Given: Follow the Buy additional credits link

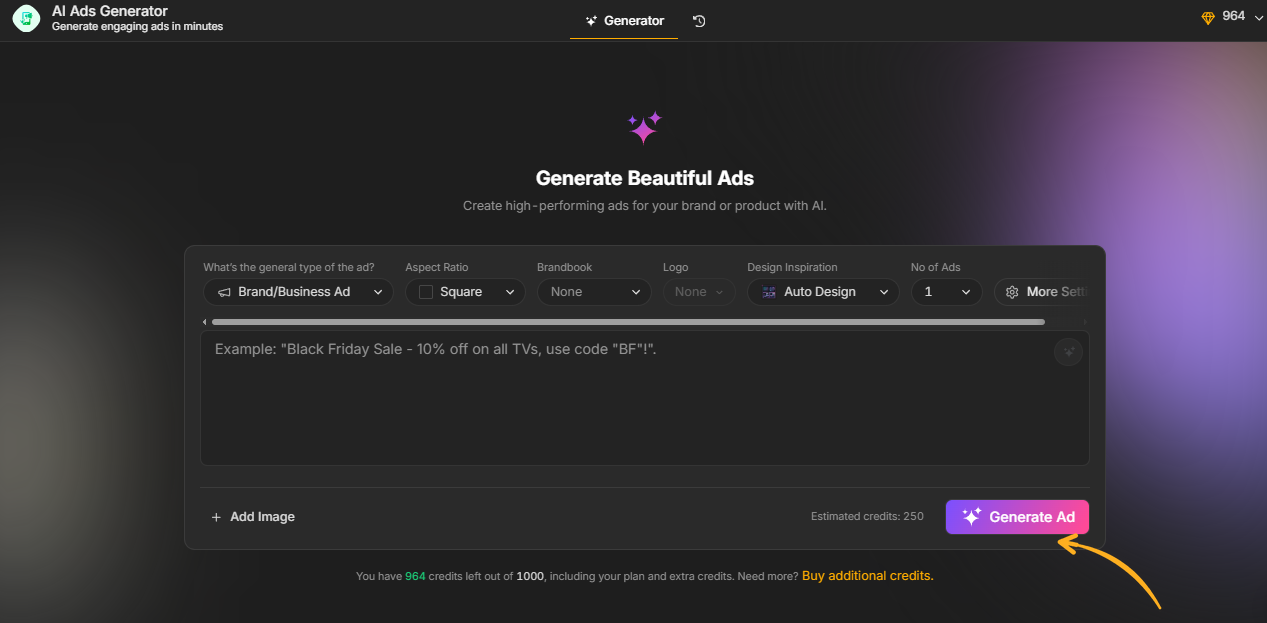Looking at the screenshot, I should pos(868,576).
